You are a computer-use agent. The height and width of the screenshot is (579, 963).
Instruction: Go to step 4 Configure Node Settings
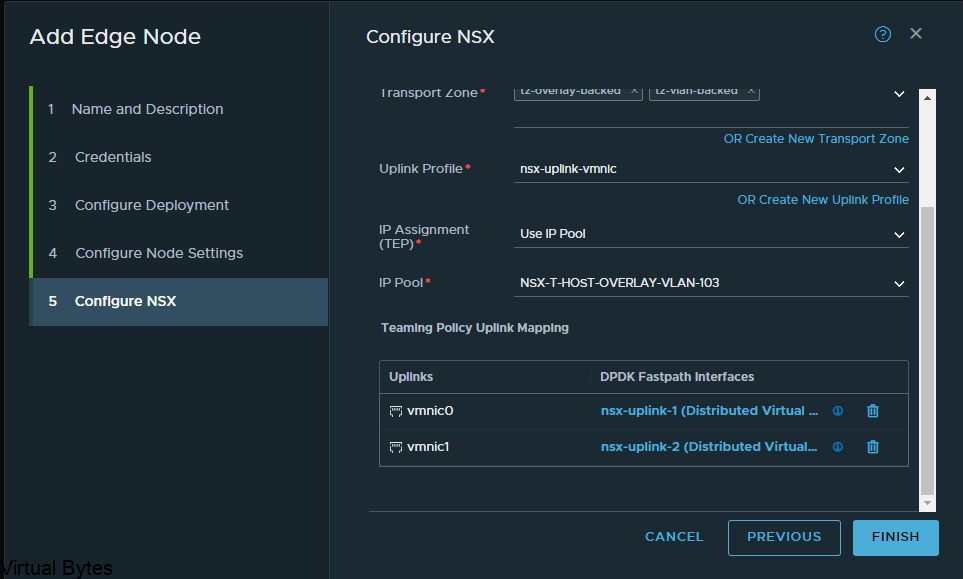[x=179, y=253]
